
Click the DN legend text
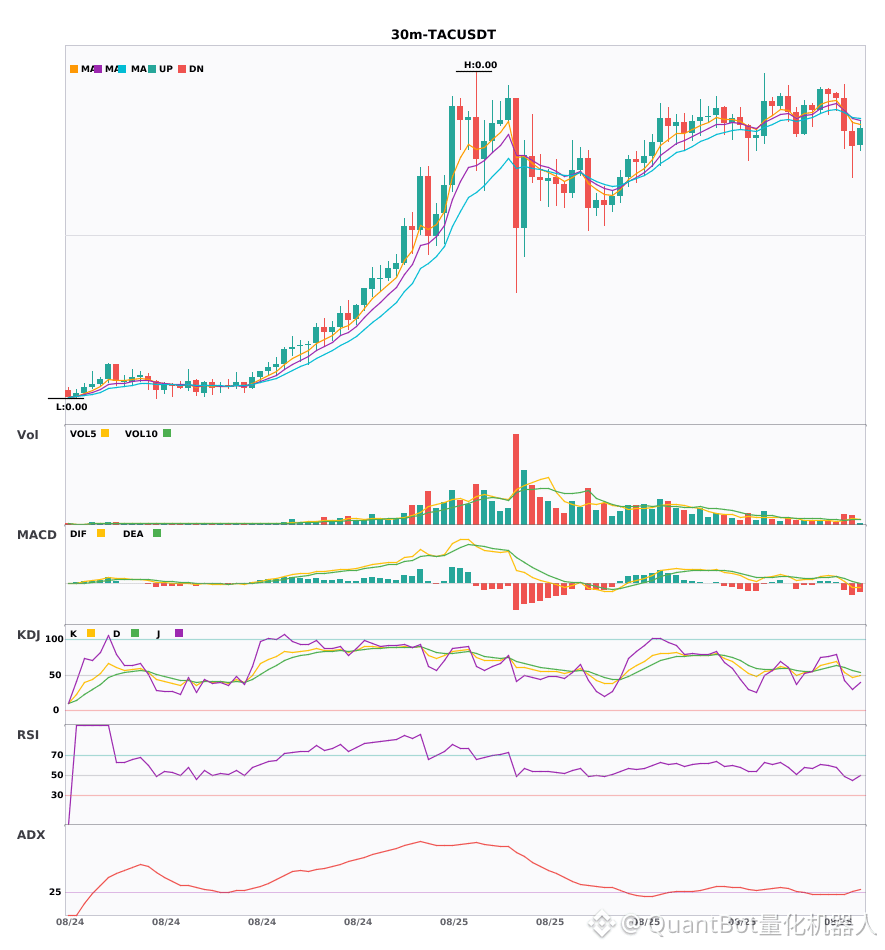(x=196, y=69)
